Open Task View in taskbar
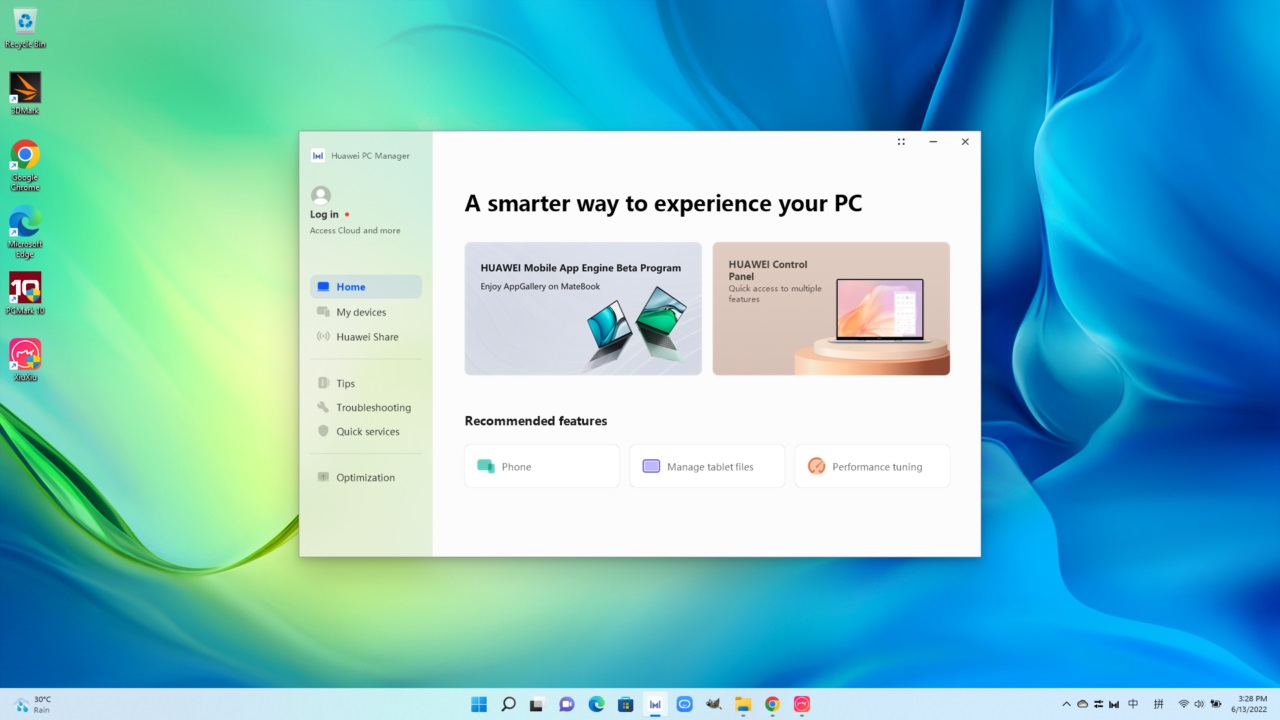Viewport: 1280px width, 720px height. point(537,704)
